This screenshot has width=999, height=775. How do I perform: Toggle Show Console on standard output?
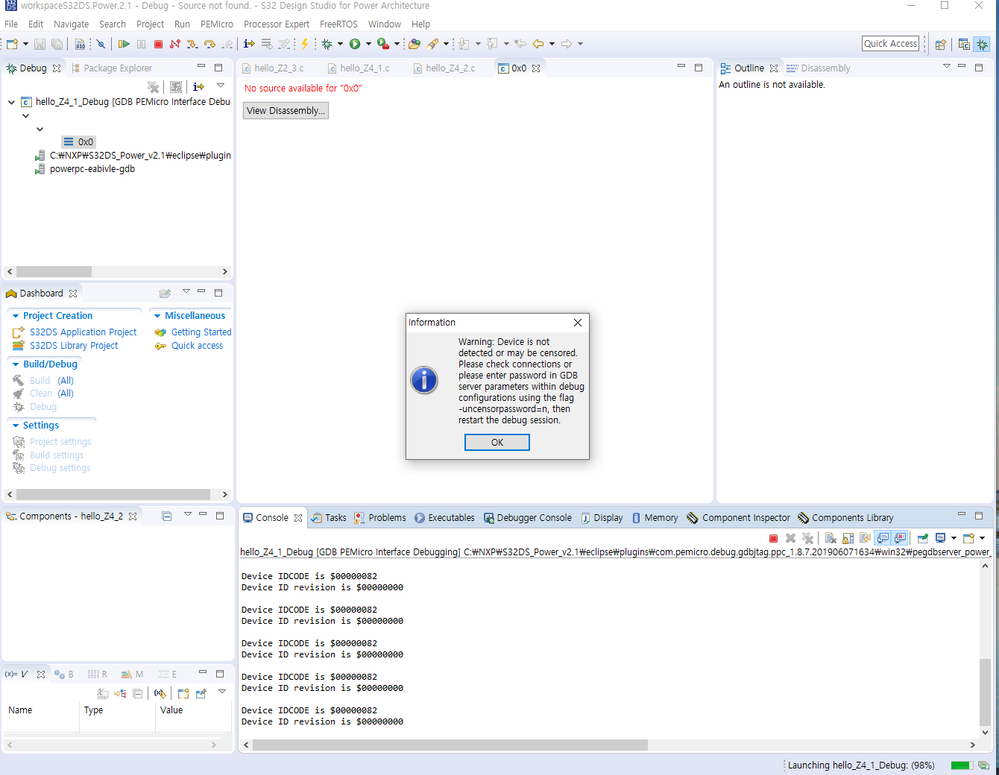pos(883,538)
